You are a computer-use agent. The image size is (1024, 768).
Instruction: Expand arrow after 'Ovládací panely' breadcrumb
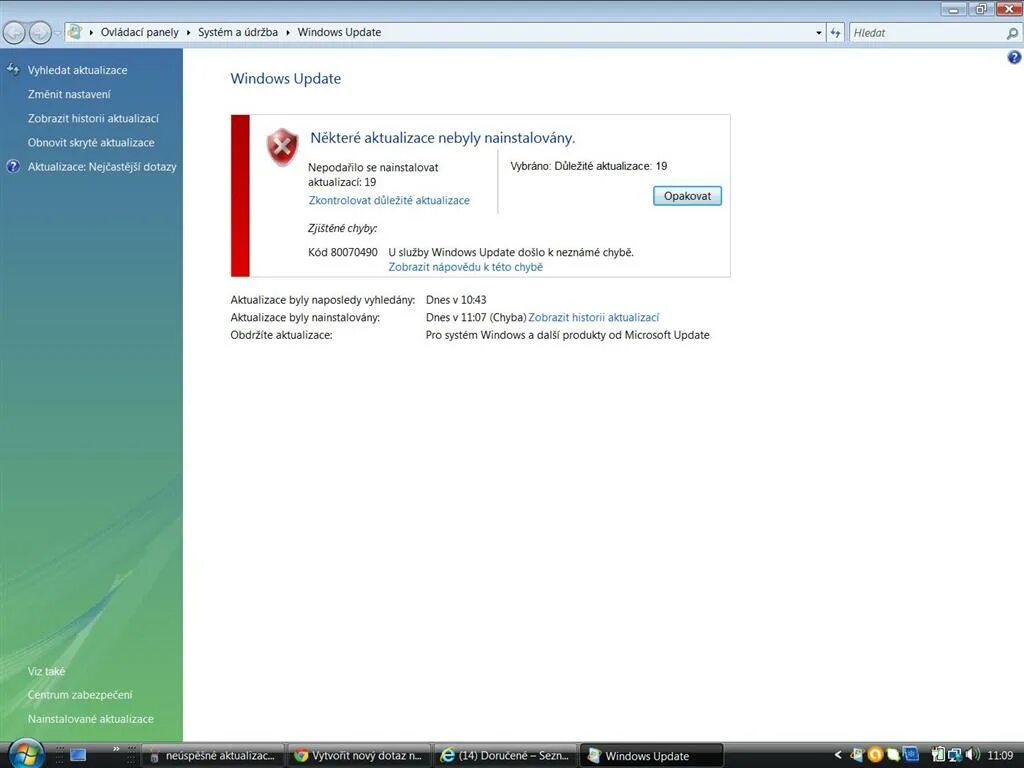(x=188, y=32)
